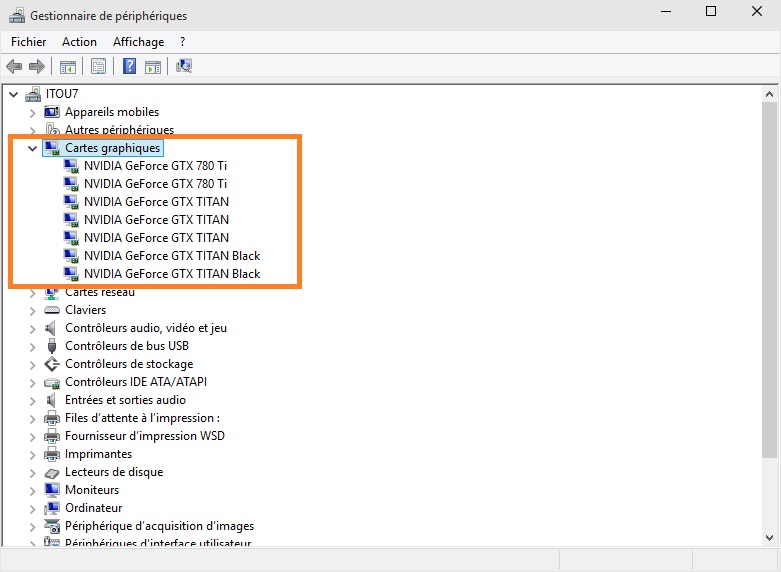Viewport: 781px width, 572px height.
Task: Expand Entrées et sorties audio
Action: coord(32,400)
